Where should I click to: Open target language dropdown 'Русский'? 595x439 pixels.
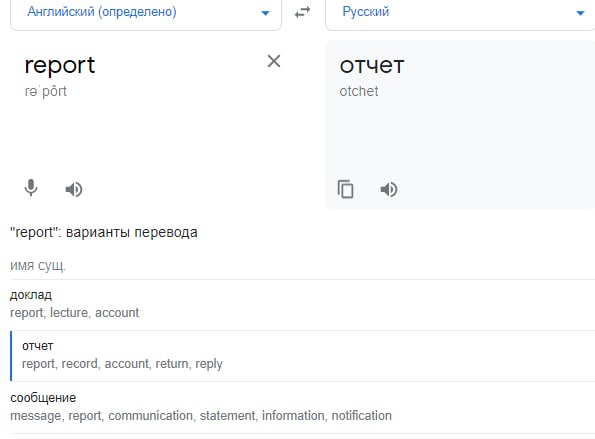pyautogui.click(x=460, y=13)
